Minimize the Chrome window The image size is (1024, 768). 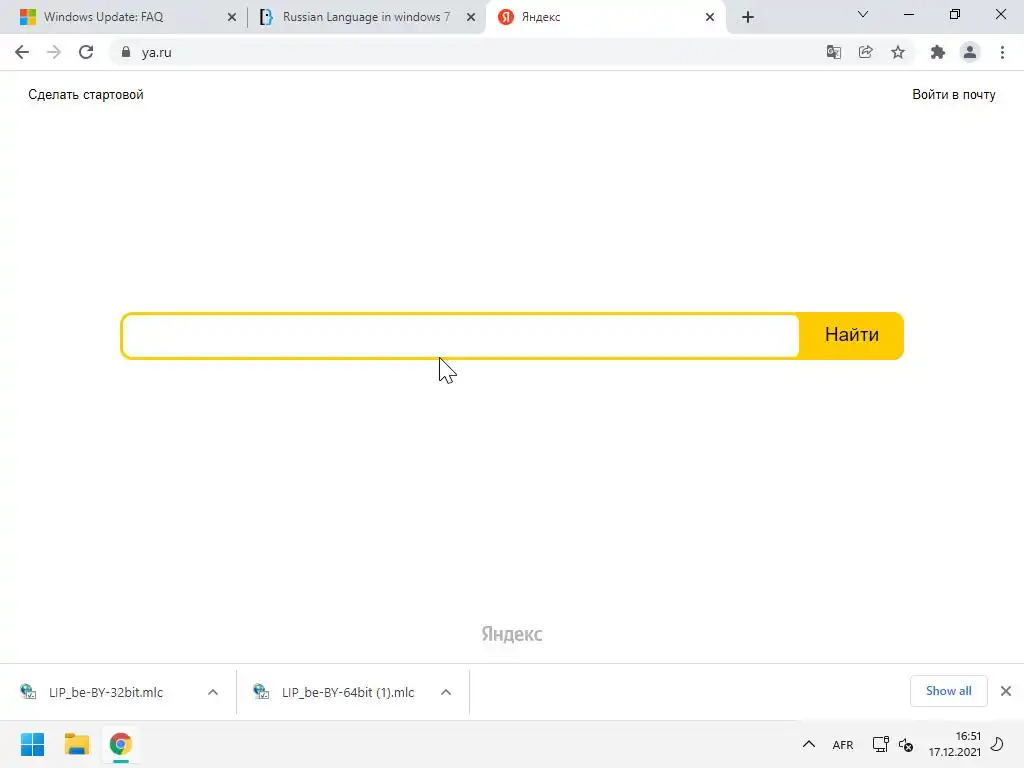(908, 14)
